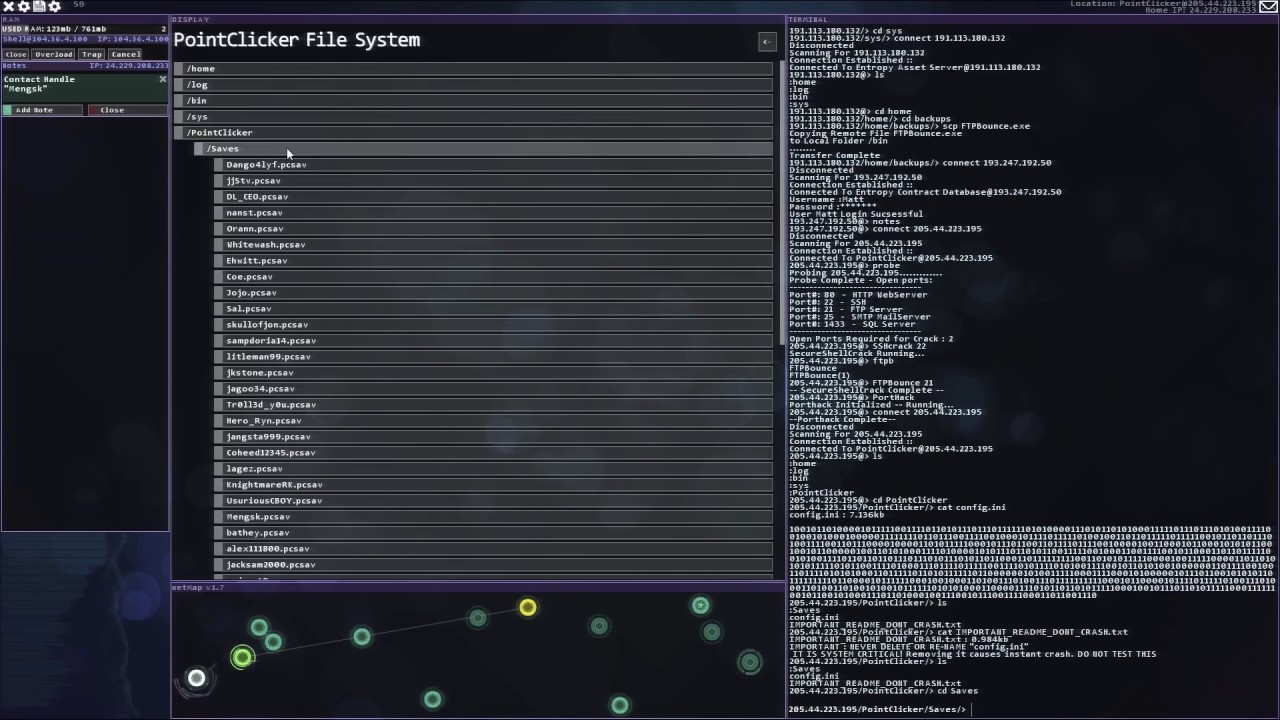Click the Cancel shell button
The width and height of the screenshot is (1280, 720).
pyautogui.click(x=125, y=54)
